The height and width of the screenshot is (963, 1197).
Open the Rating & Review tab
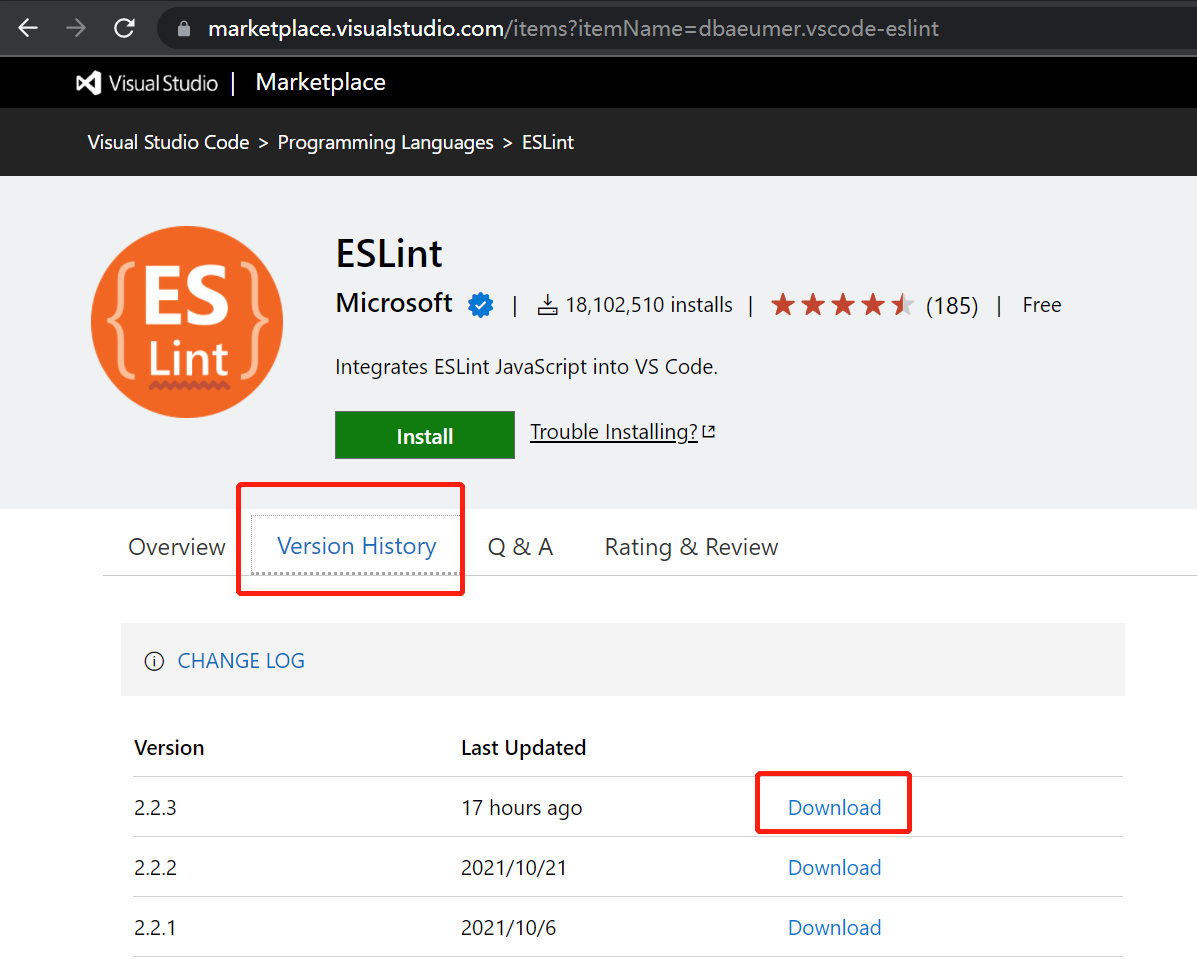tap(690, 546)
